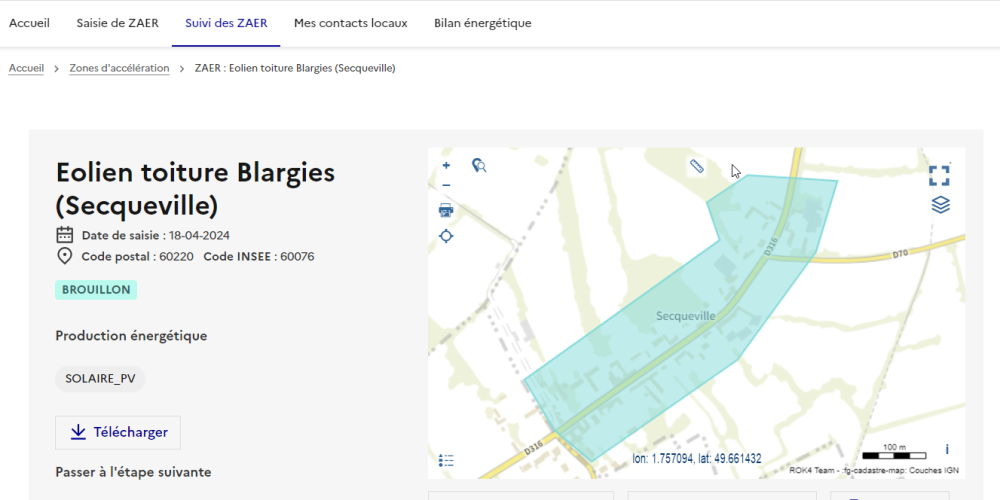Show the map legend list
Viewport: 1000px width, 500px height.
click(x=446, y=460)
